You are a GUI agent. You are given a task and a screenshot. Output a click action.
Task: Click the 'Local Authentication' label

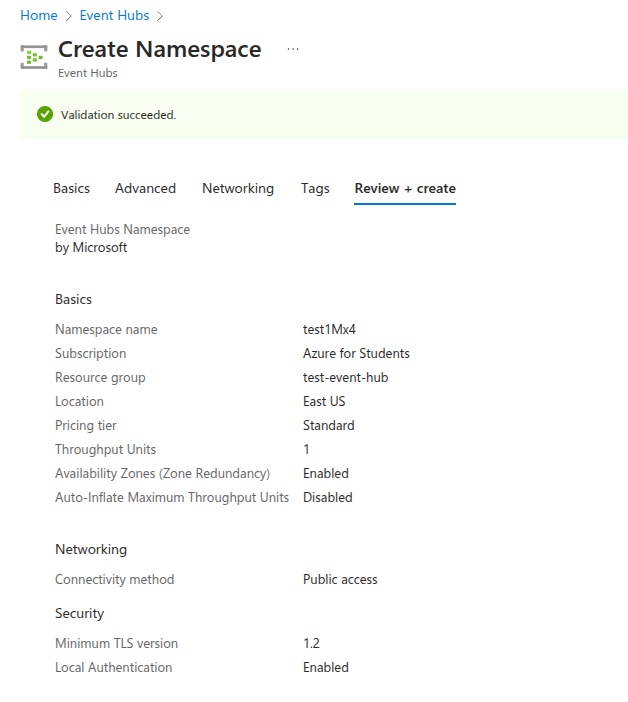(x=114, y=668)
